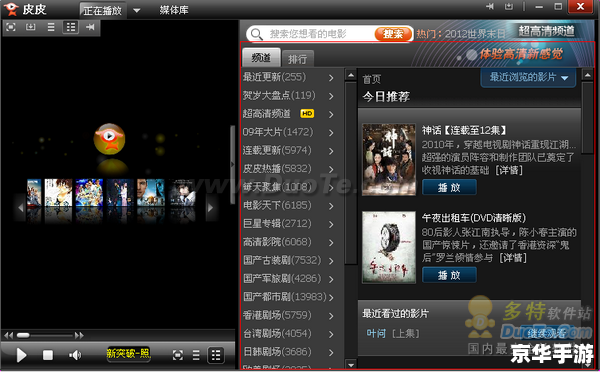Image resolution: width=600 pixels, height=372 pixels.
Task: Click the magnifier icon in search box
Action: pos(257,34)
